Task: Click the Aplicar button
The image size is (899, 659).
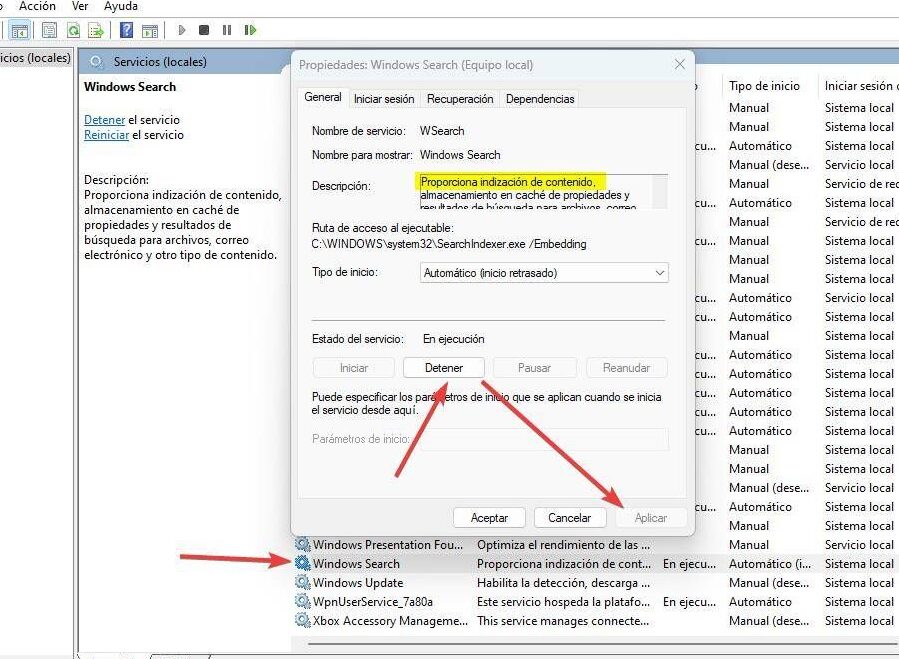Action: [x=651, y=517]
